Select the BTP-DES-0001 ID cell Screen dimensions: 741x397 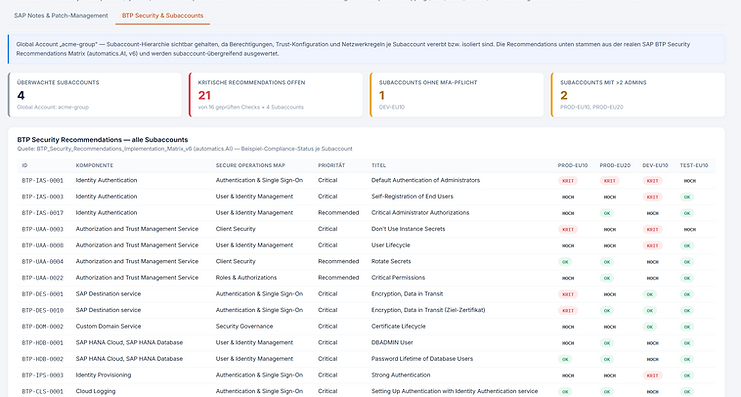[43, 294]
